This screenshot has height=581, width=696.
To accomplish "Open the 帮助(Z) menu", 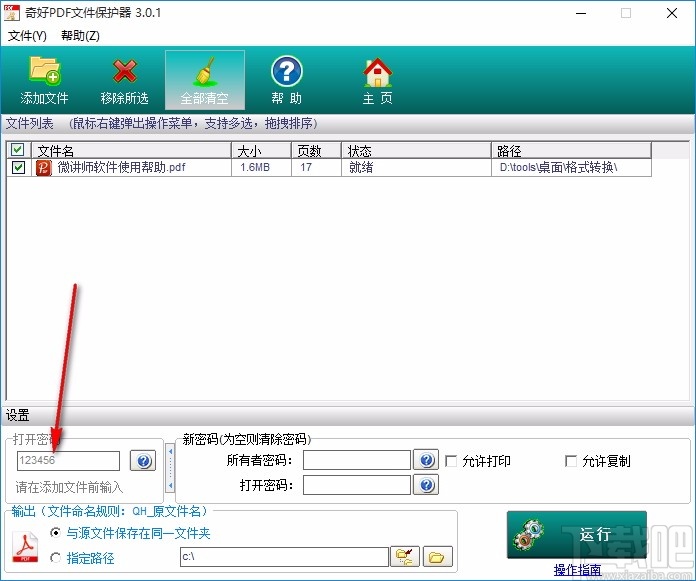I will 80,36.
